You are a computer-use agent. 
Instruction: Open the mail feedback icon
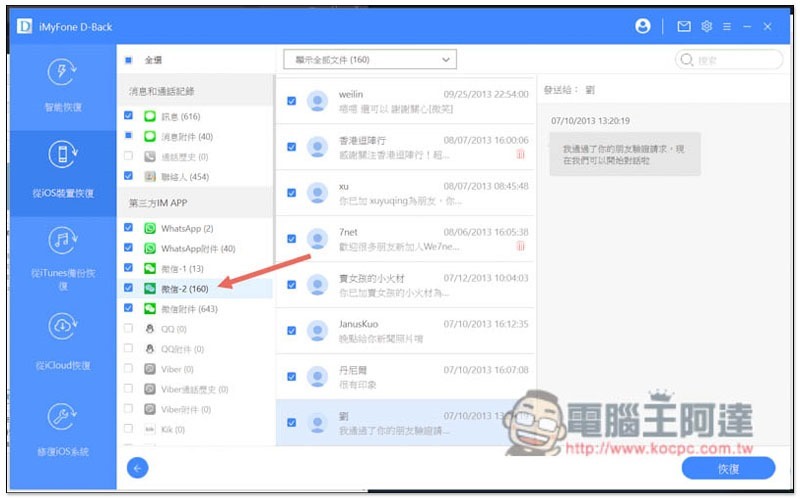coord(683,27)
